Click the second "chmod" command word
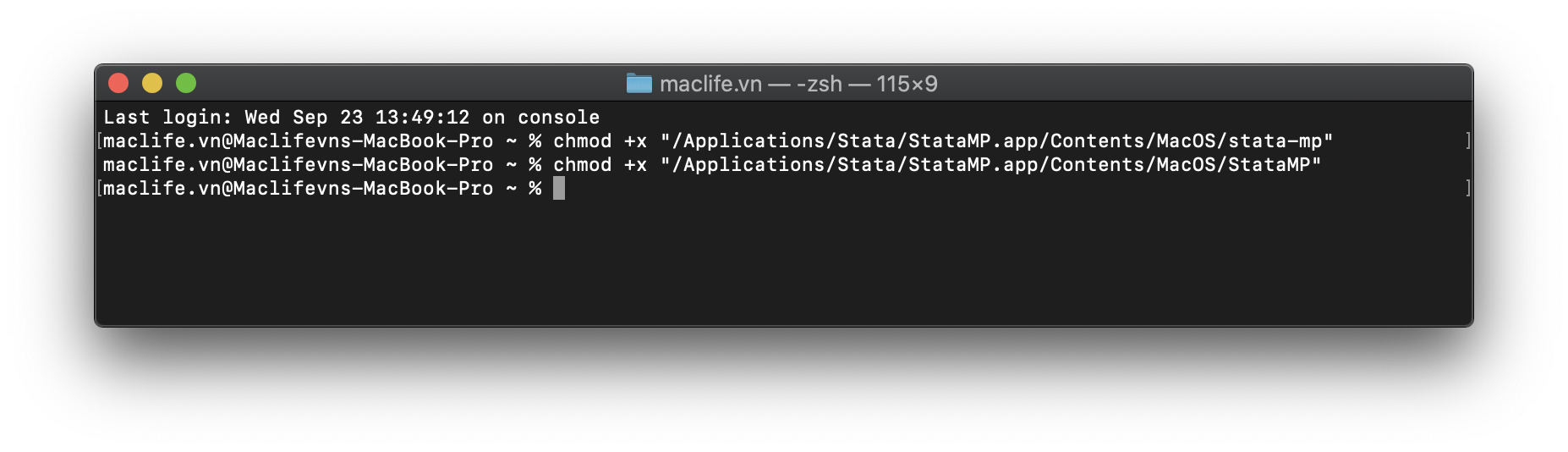 582,164
